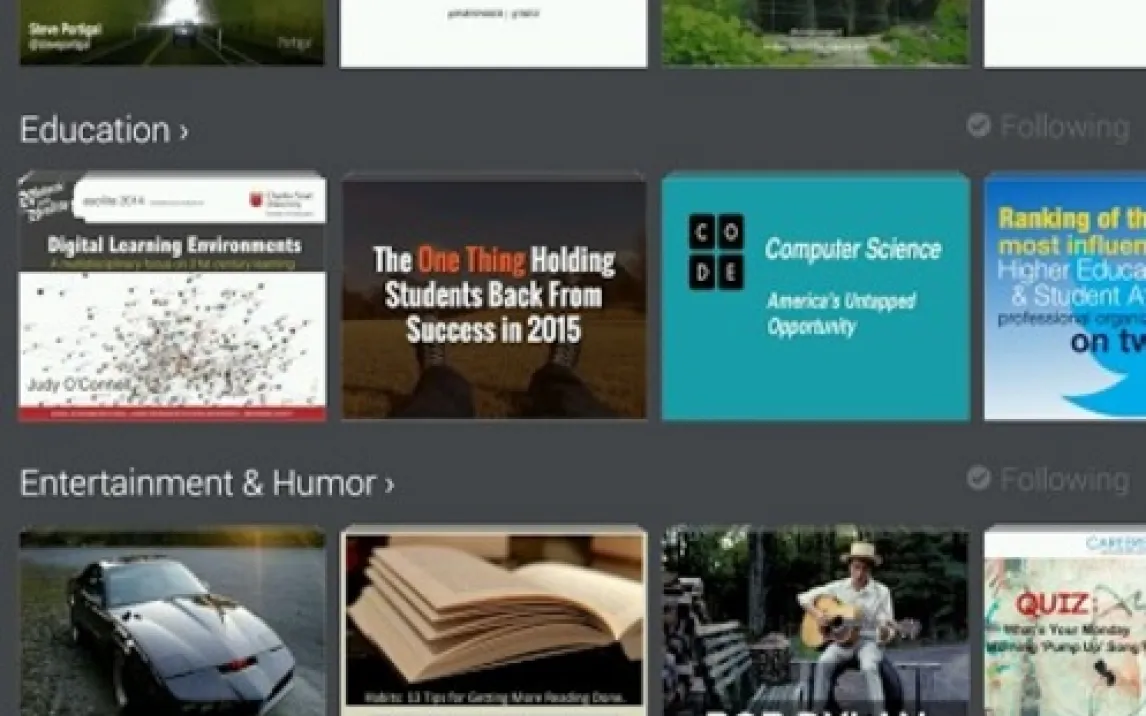Open Digital Learning Environments presentation
Viewport: 1146px width, 716px height.
172,297
